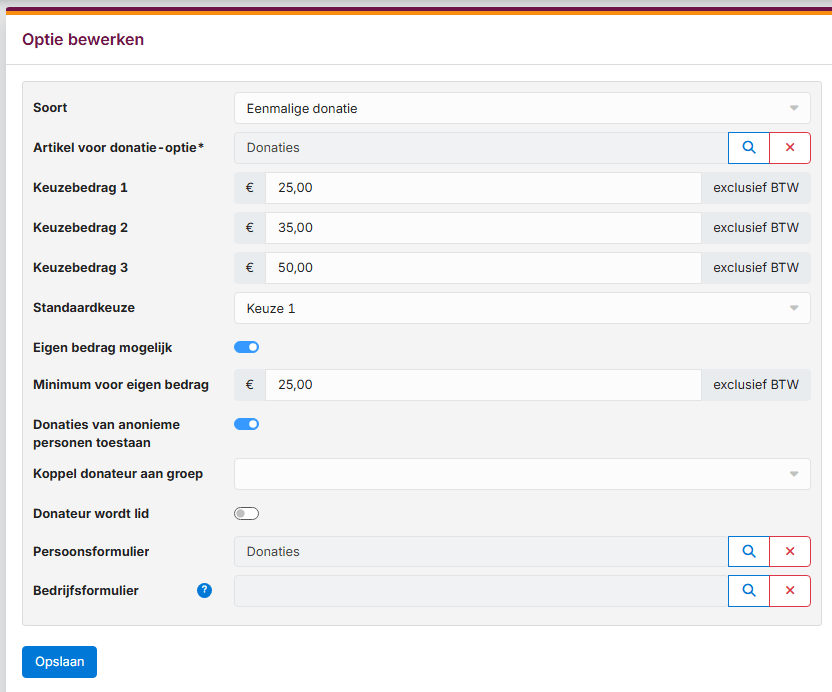This screenshot has width=832, height=692.
Task: Clear the Artikel voor donatie-optie field
Action: (x=790, y=148)
